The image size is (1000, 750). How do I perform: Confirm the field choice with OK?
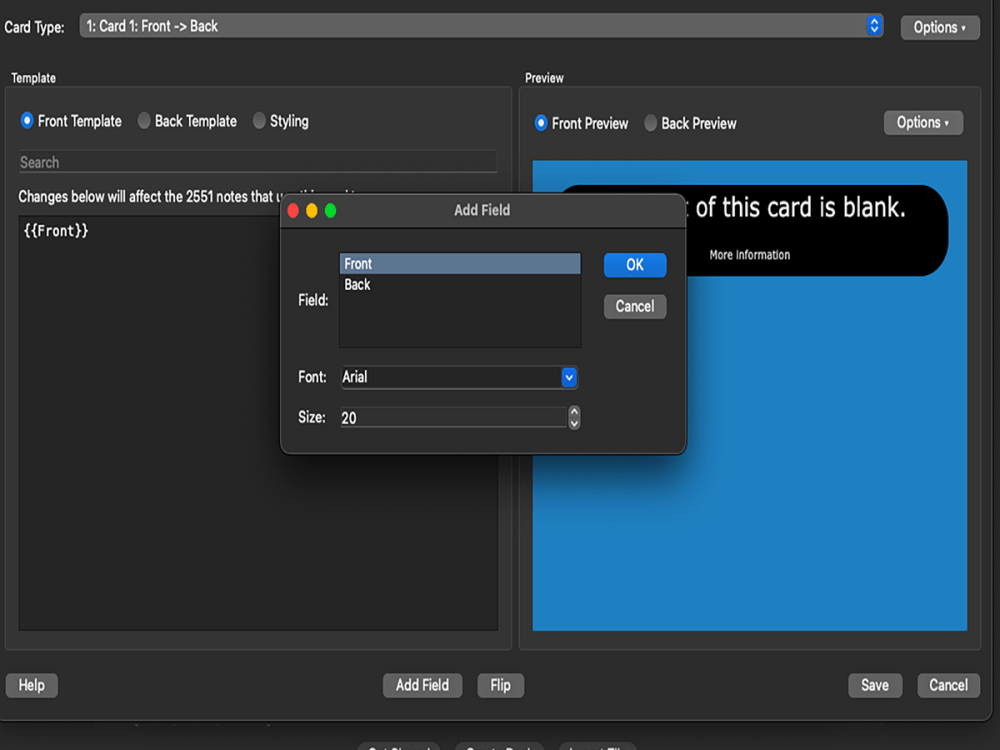pyautogui.click(x=634, y=264)
